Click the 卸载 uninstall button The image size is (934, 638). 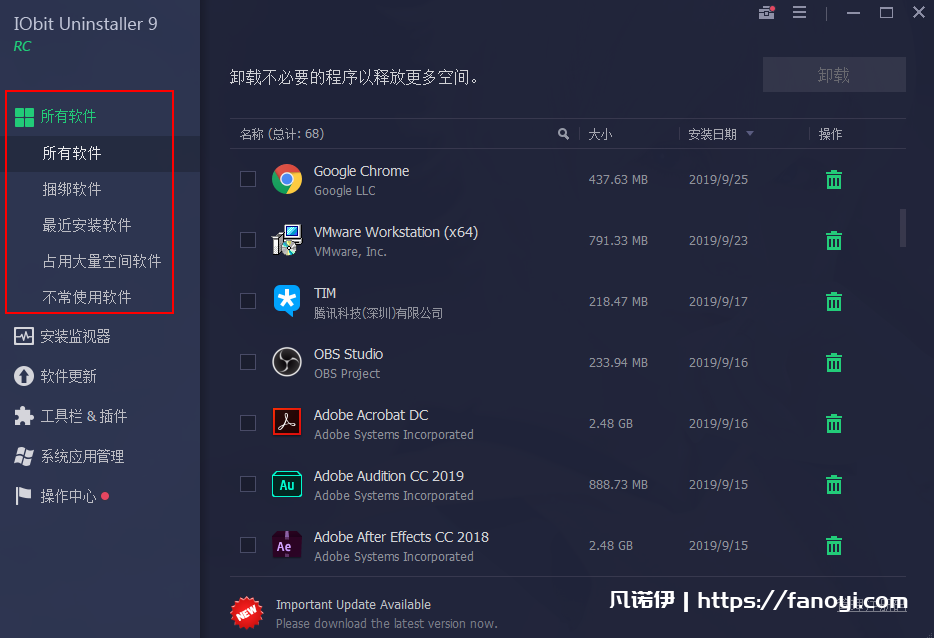tap(834, 75)
